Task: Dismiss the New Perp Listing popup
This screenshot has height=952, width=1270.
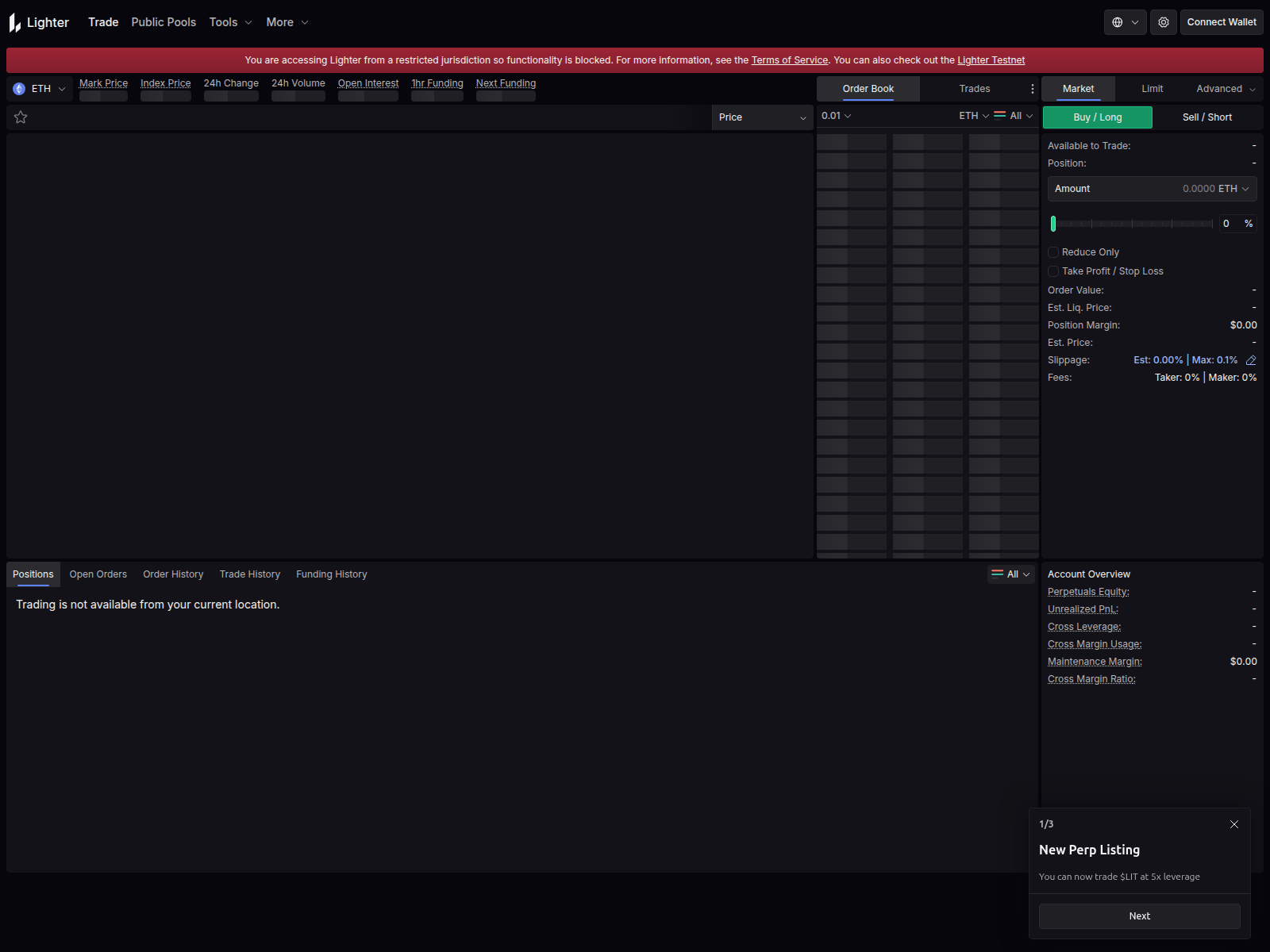Action: [1234, 824]
